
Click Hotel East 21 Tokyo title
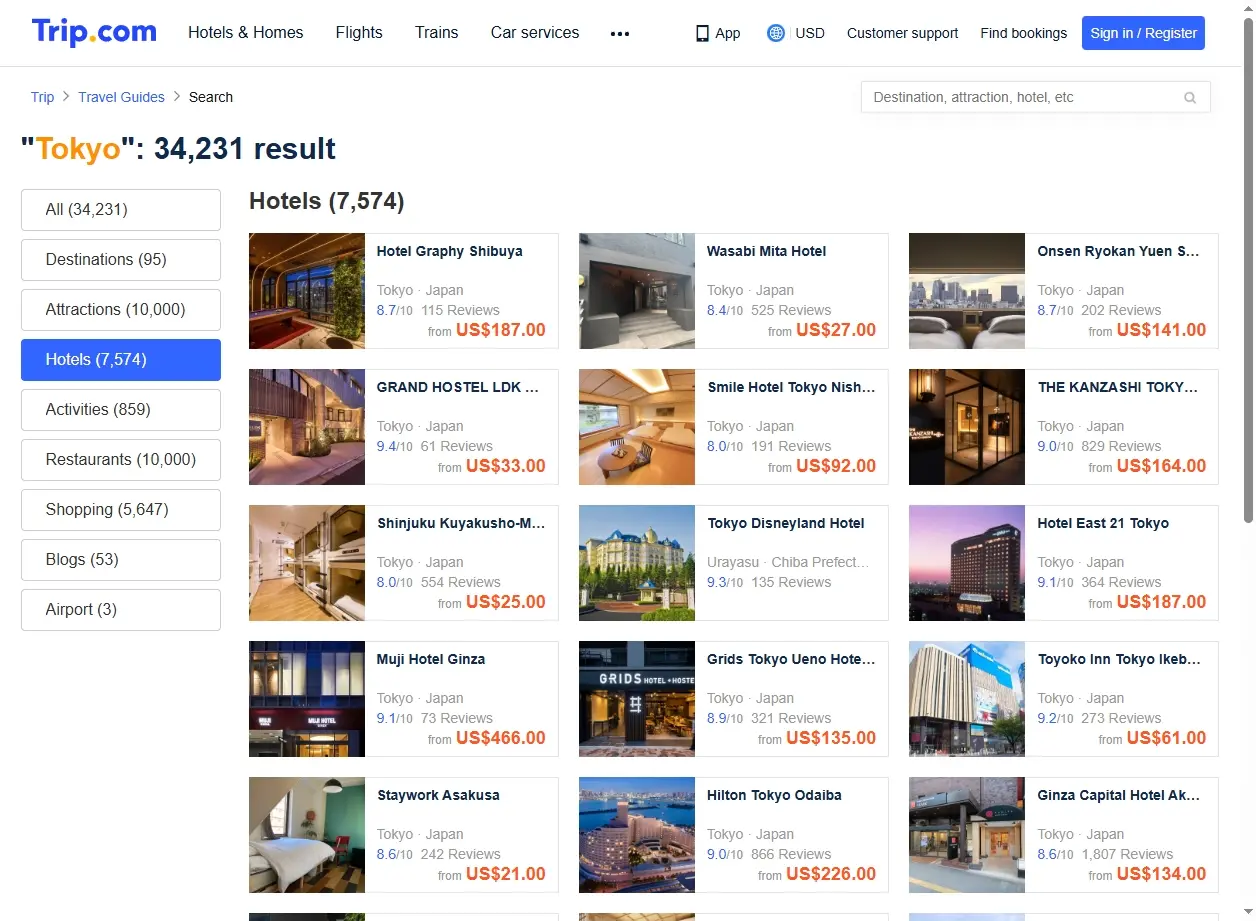(x=1103, y=523)
